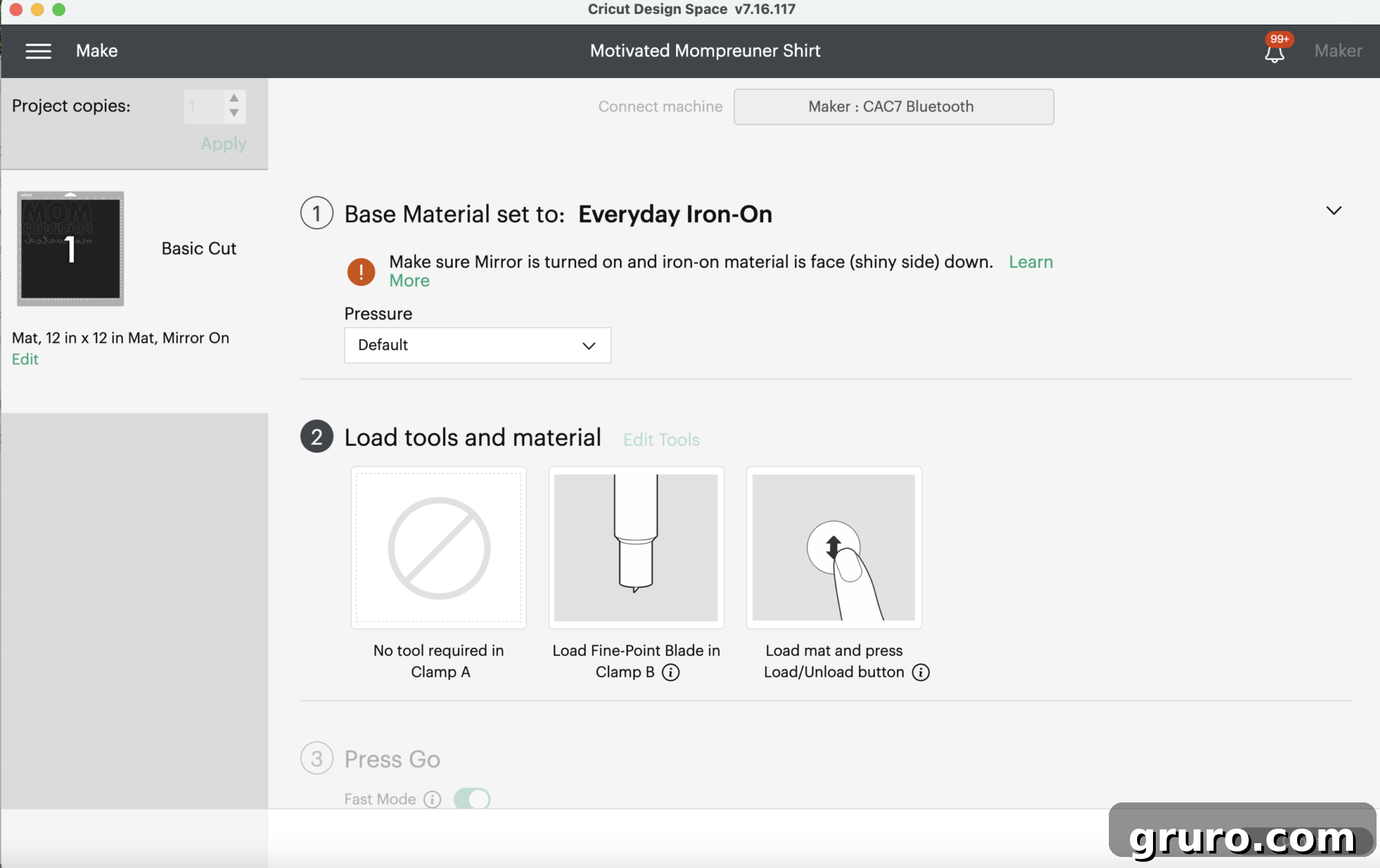Screen dimensions: 1380x868
Task: Click the Make page label
Action: click(97, 51)
